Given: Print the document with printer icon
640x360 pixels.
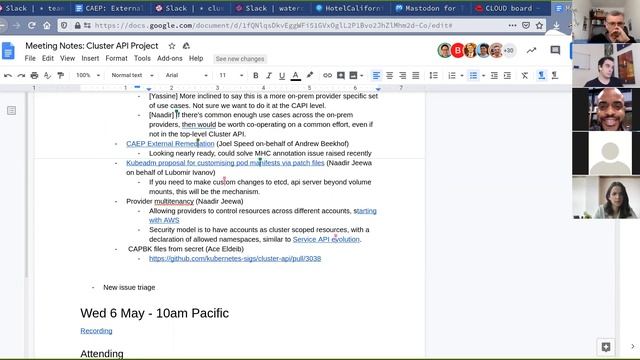Looking at the screenshot, I should [34, 76].
